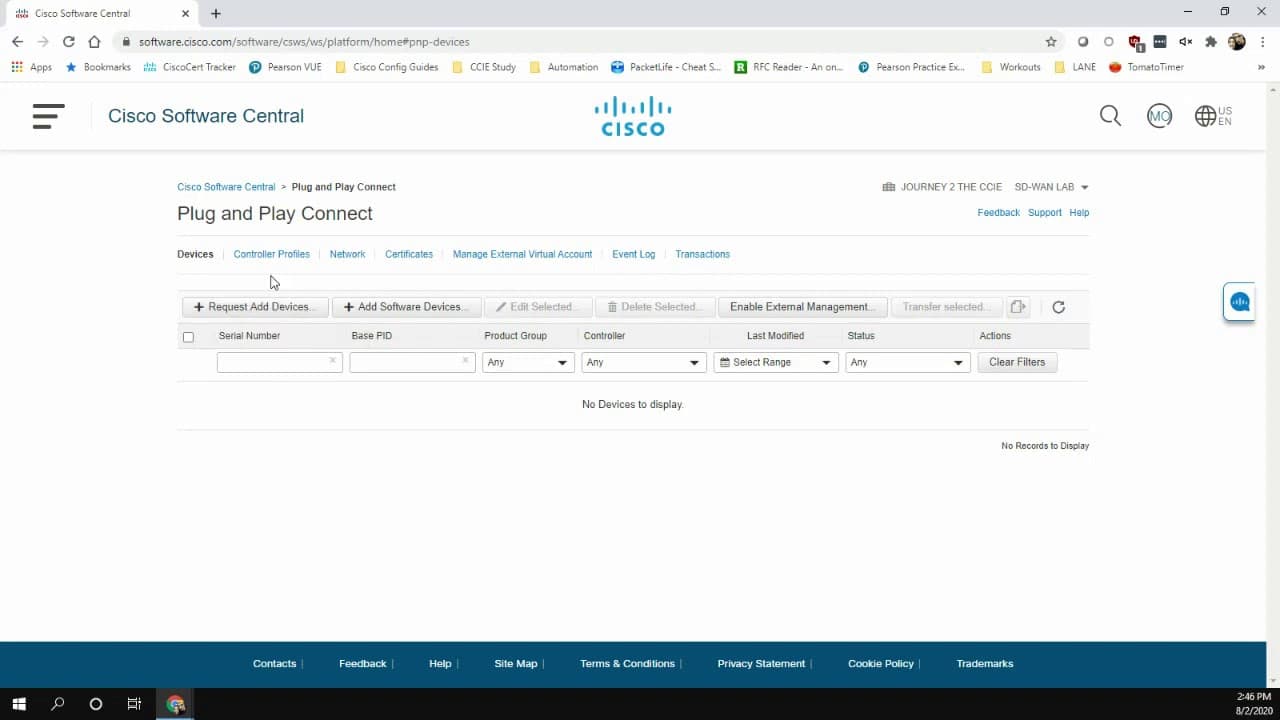
Task: Toggle the select-all devices checkbox
Action: click(x=188, y=337)
